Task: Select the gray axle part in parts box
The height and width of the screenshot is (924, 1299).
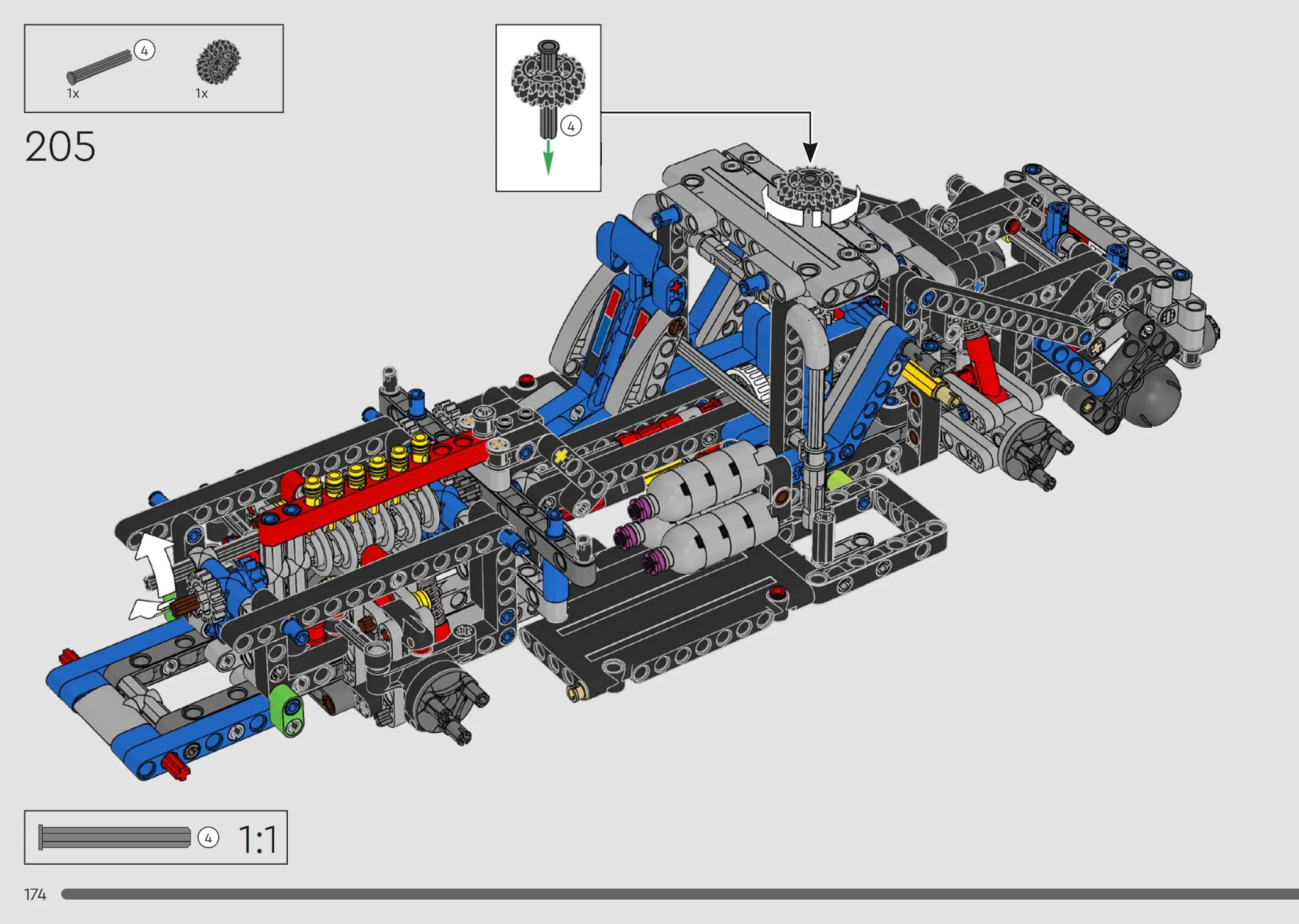Action: click(x=99, y=67)
